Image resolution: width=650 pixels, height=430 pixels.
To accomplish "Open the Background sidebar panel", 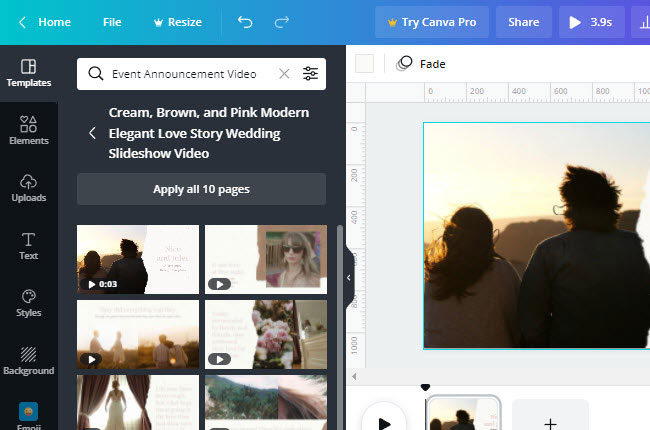I will (28, 360).
